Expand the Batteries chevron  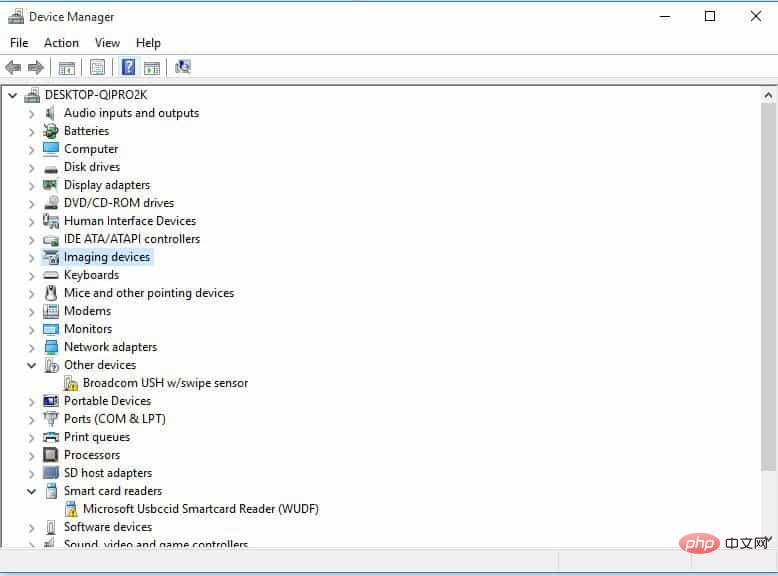pyautogui.click(x=31, y=131)
